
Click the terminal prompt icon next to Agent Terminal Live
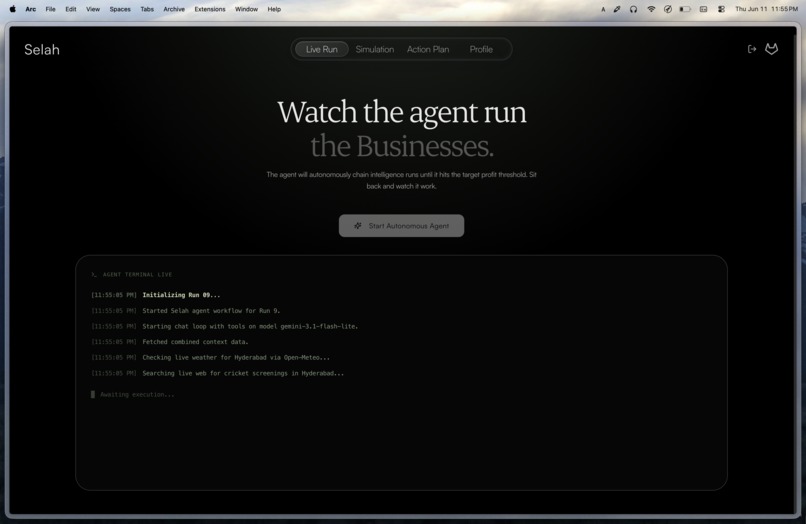(x=94, y=275)
